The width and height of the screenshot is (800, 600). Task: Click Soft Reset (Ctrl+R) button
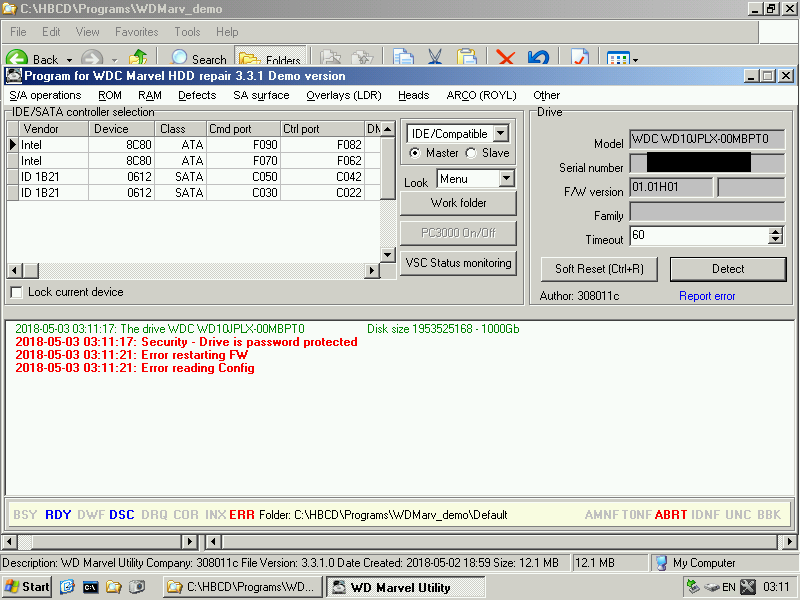pos(599,269)
